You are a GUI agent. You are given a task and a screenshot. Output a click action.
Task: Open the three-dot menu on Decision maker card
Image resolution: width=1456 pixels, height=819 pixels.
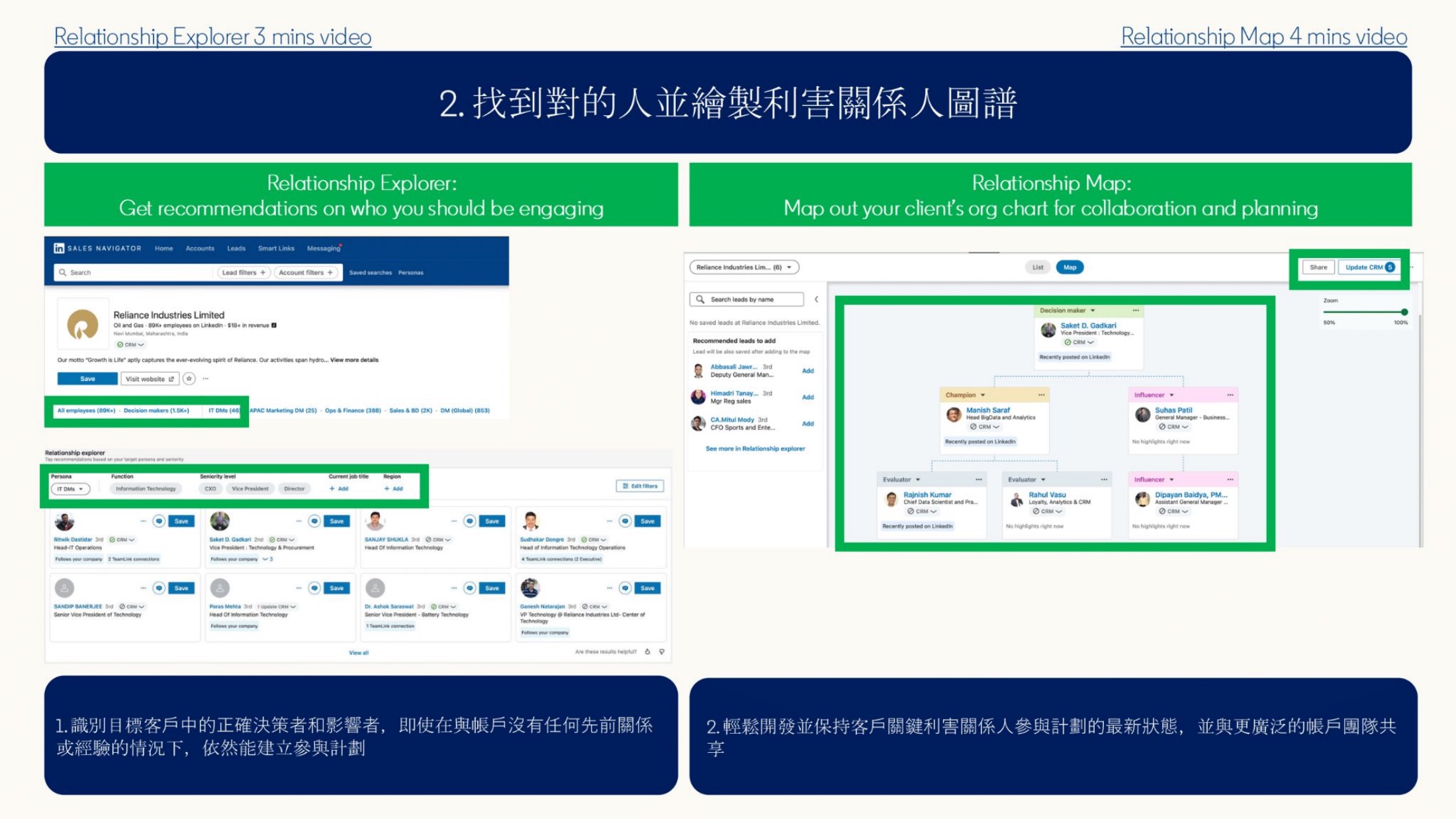point(1136,310)
